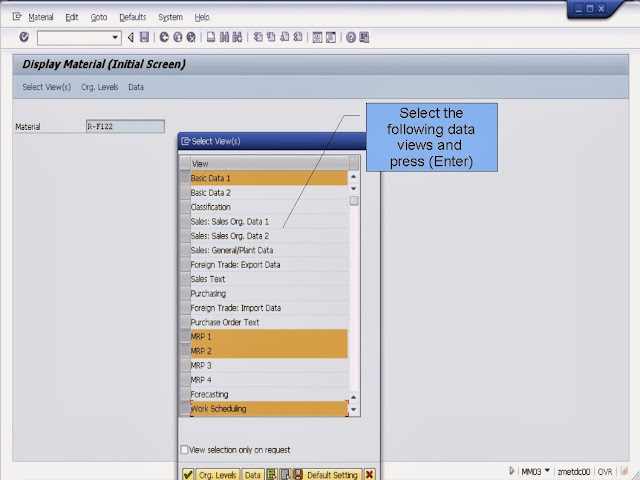Image resolution: width=640 pixels, height=480 pixels.
Task: Toggle row selector for MRP 3
Action: pyautogui.click(x=185, y=365)
